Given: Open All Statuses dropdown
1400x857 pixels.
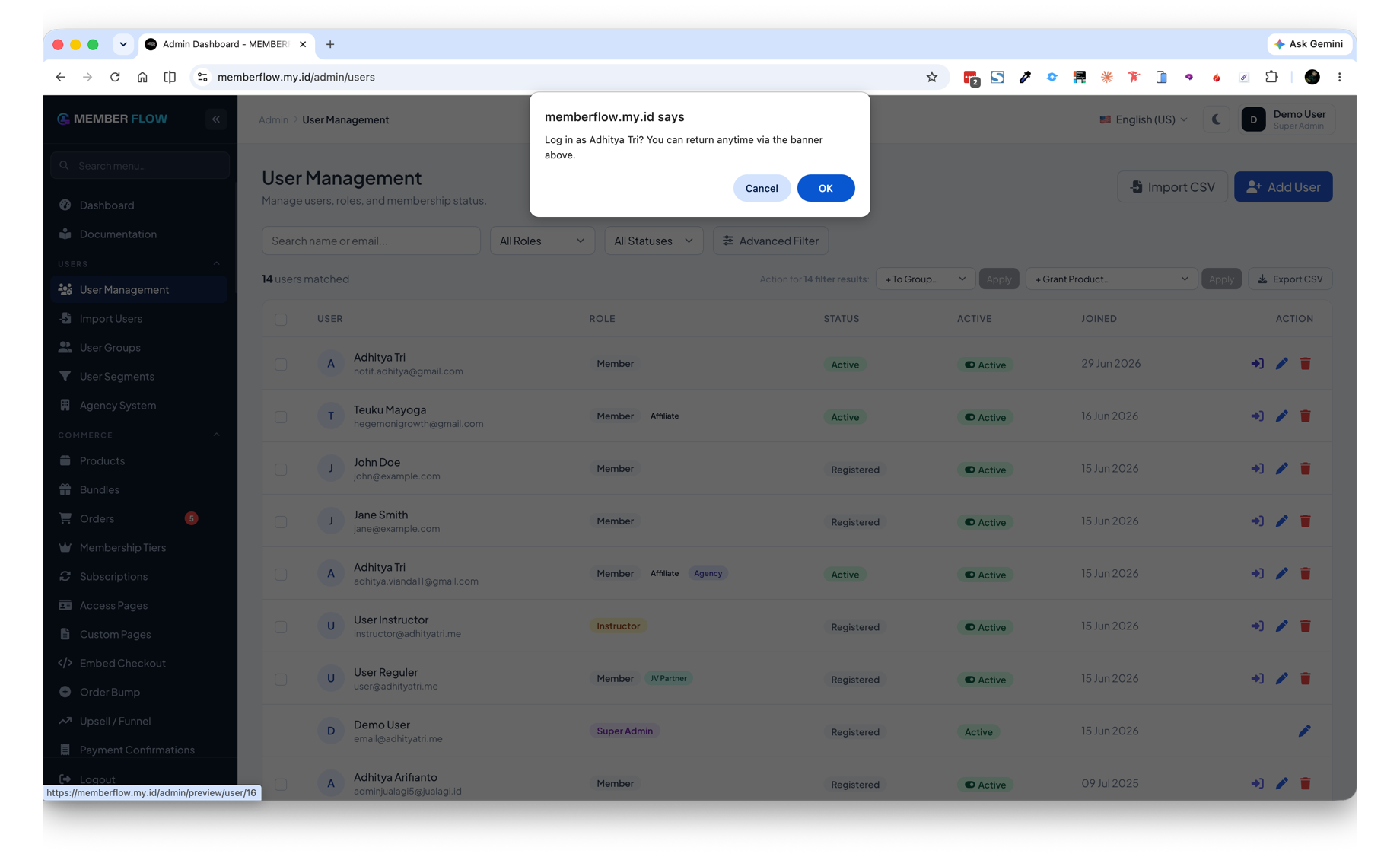Looking at the screenshot, I should pyautogui.click(x=654, y=241).
